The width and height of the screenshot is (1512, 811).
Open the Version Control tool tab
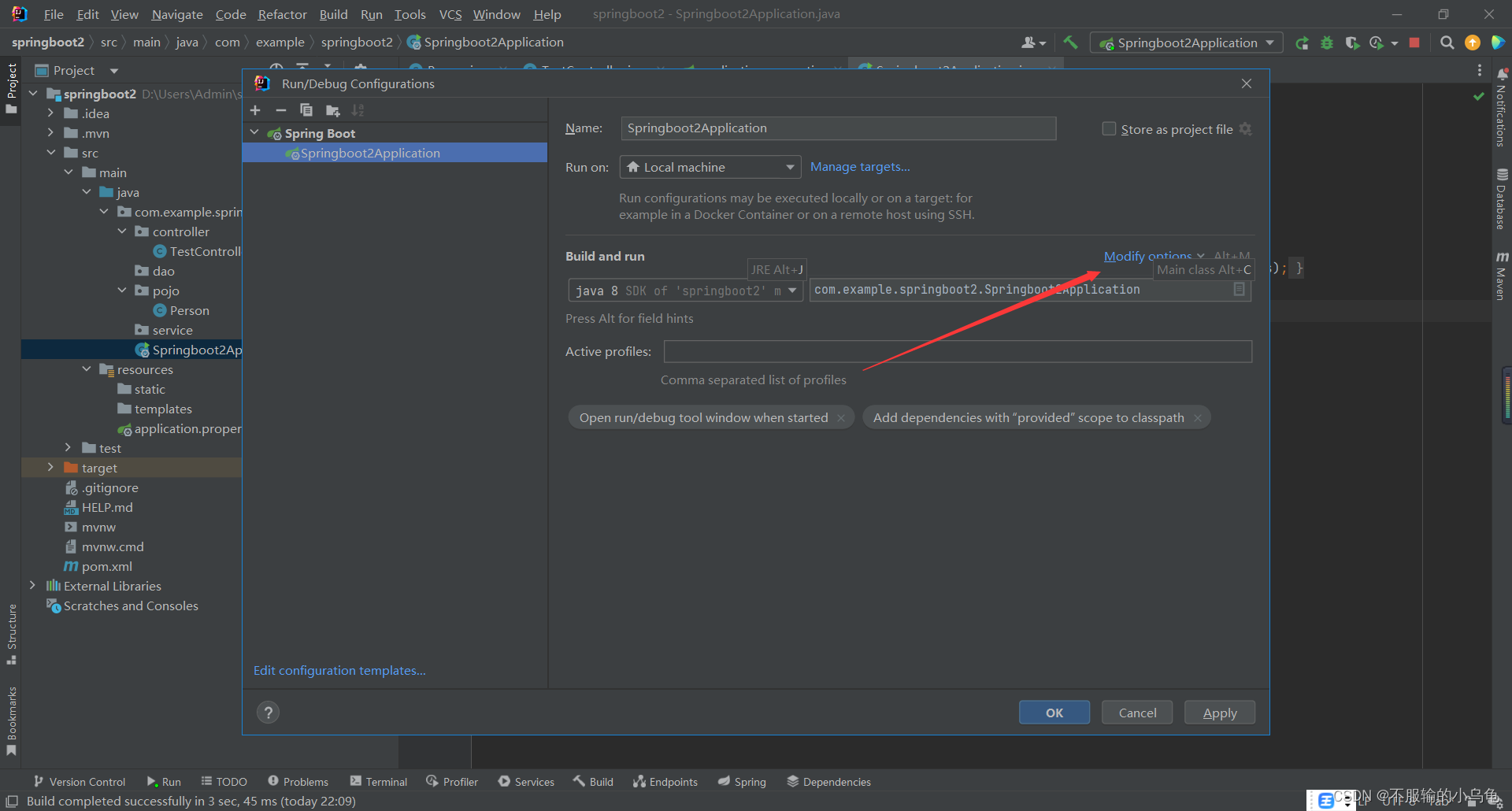(80, 781)
